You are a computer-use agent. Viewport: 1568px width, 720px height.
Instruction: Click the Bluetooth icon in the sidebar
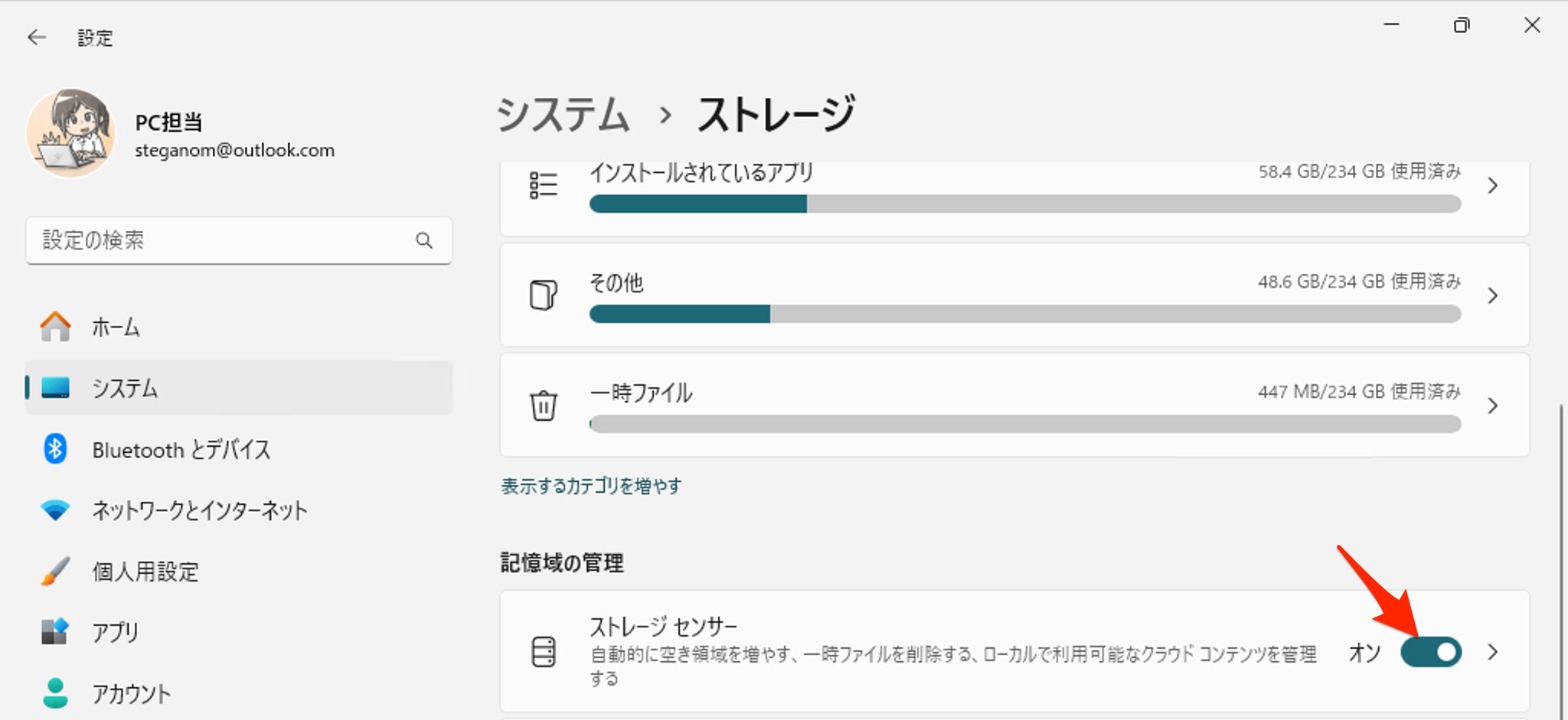tap(55, 449)
